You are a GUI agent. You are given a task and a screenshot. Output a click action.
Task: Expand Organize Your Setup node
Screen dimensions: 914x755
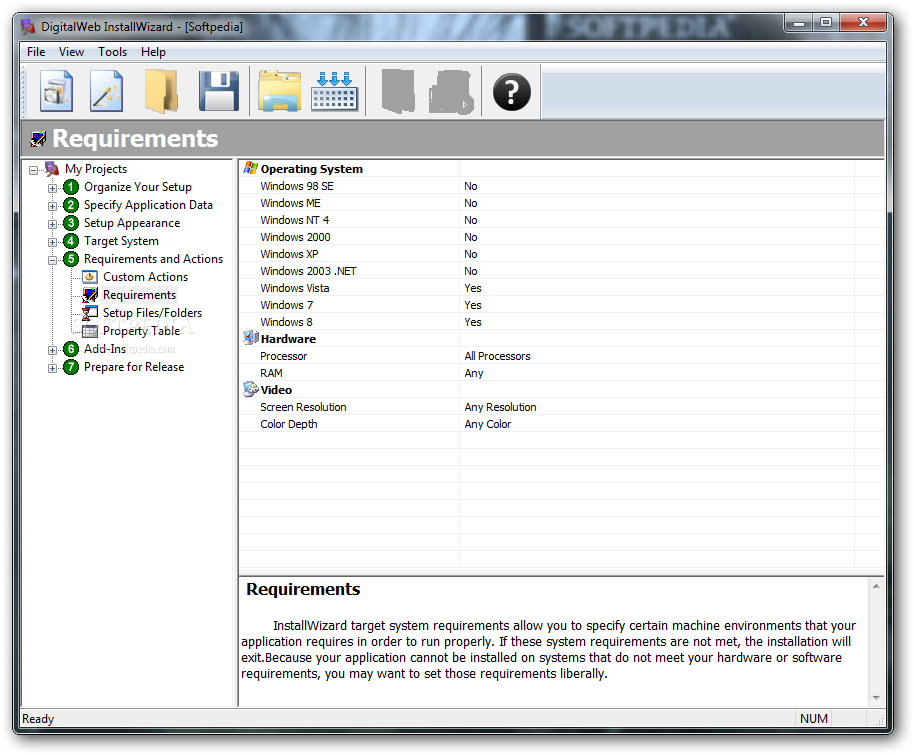click(52, 188)
